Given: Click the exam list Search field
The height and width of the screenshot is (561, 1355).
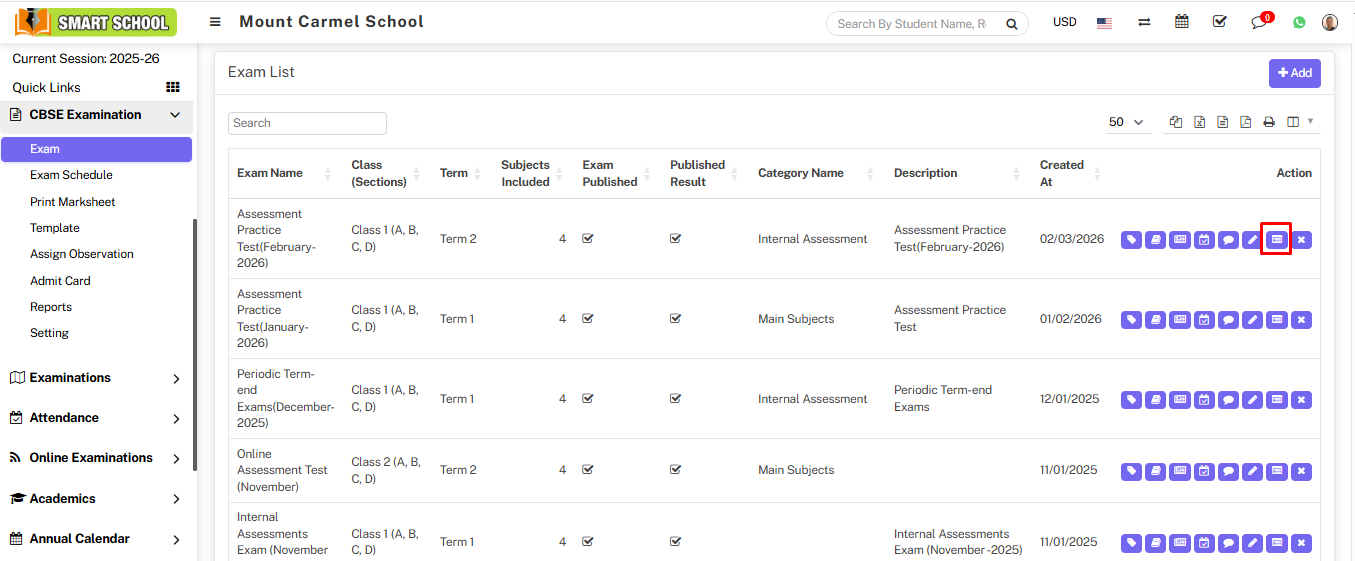Looking at the screenshot, I should 307,123.
